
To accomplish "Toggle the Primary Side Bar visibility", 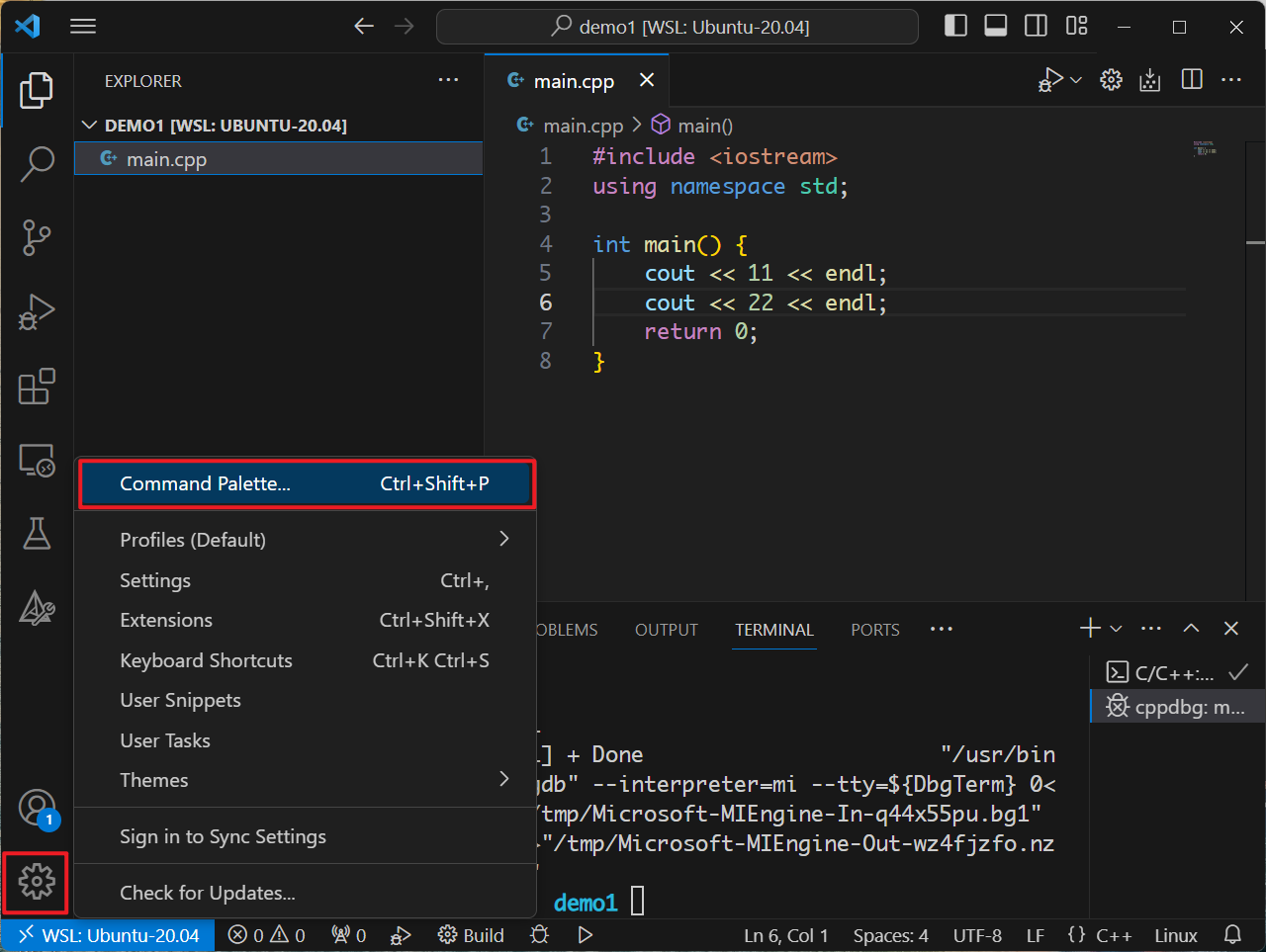I will click(x=955, y=26).
